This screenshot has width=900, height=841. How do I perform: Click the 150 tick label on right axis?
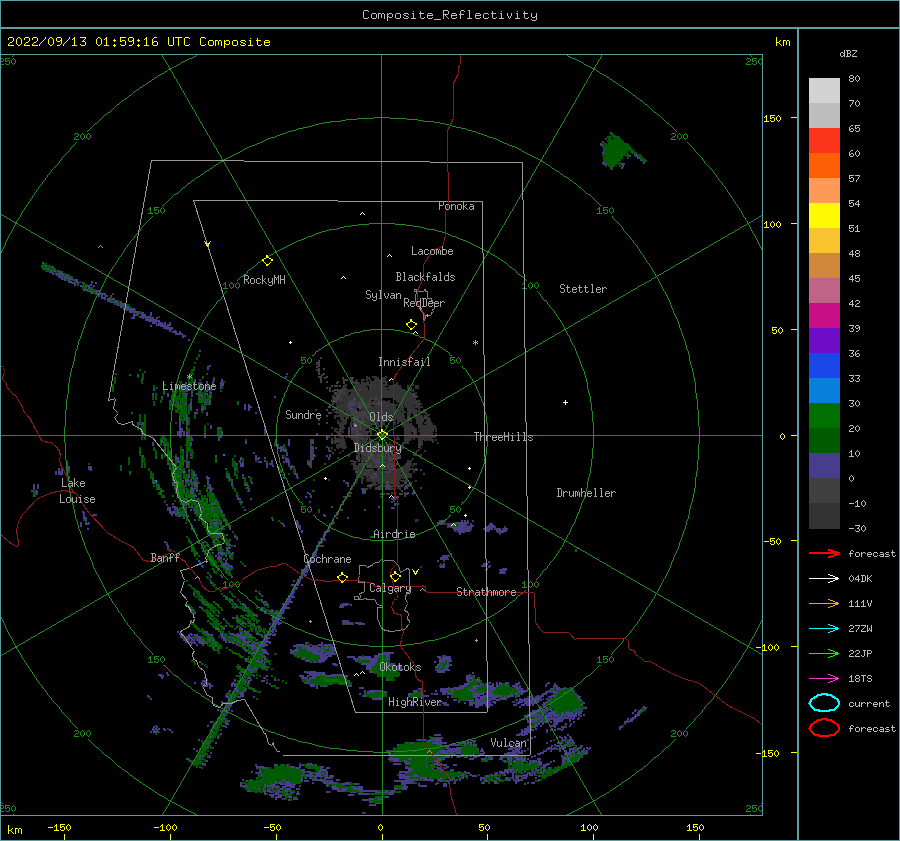click(x=772, y=118)
